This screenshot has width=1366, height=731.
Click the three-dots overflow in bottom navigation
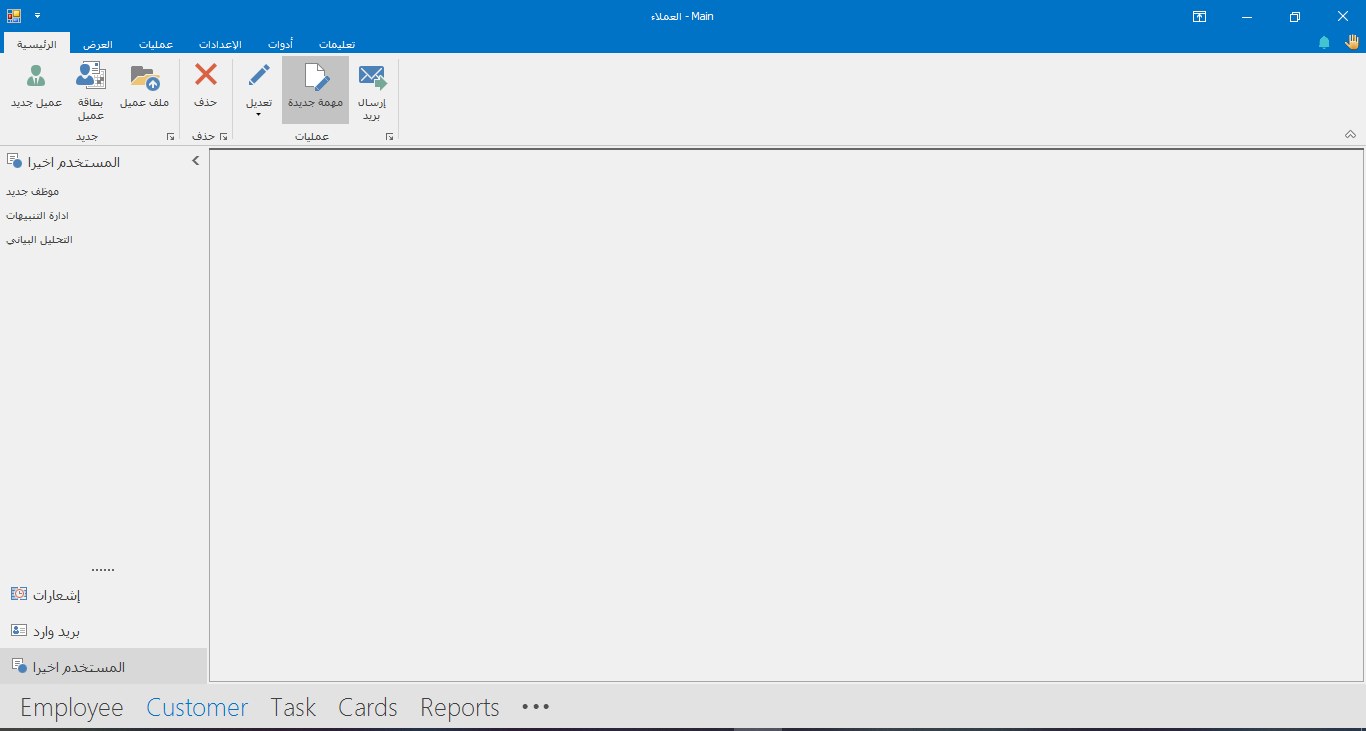(536, 707)
